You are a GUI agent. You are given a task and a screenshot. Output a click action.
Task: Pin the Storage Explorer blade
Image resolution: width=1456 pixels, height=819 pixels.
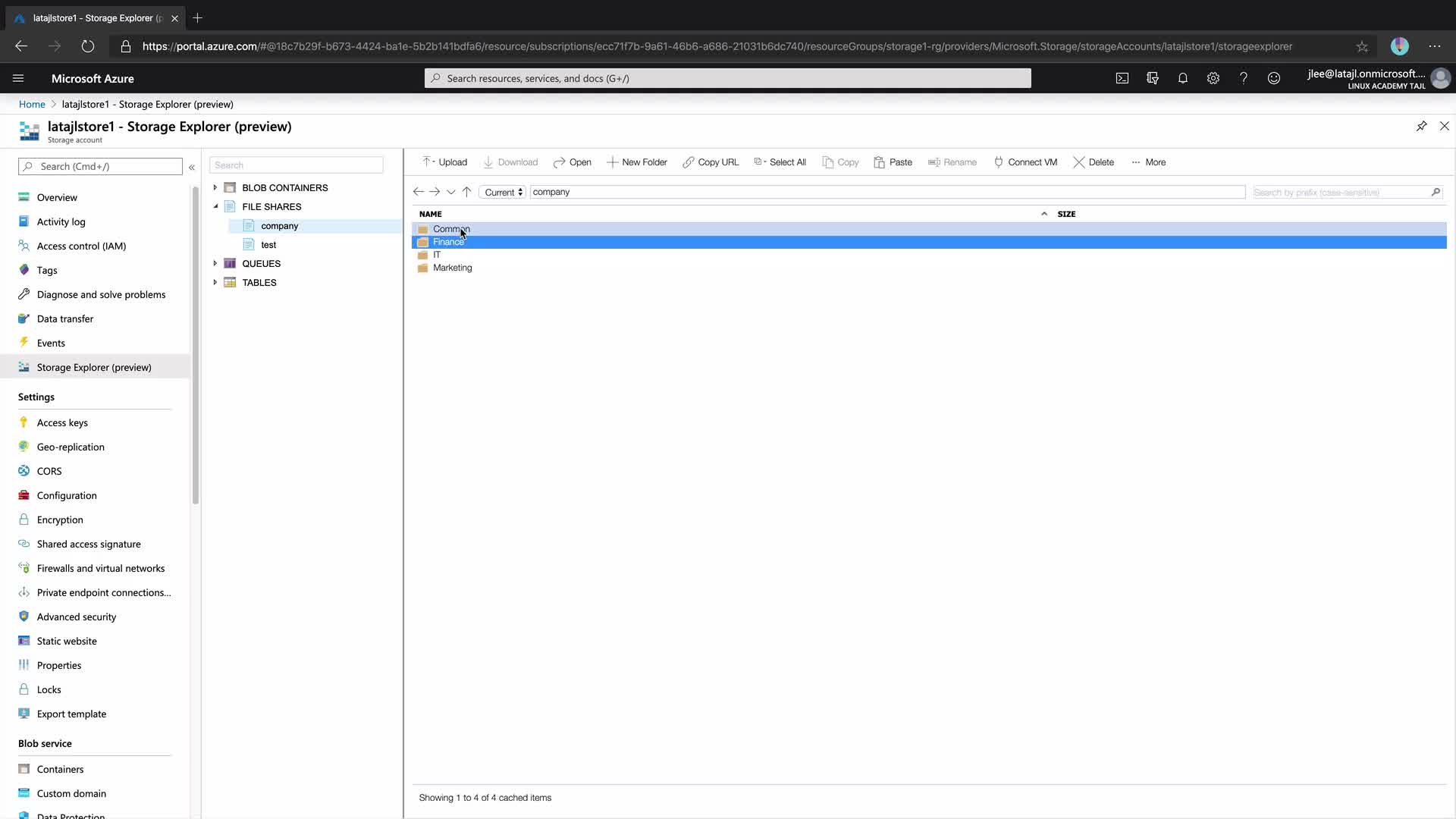point(1422,126)
